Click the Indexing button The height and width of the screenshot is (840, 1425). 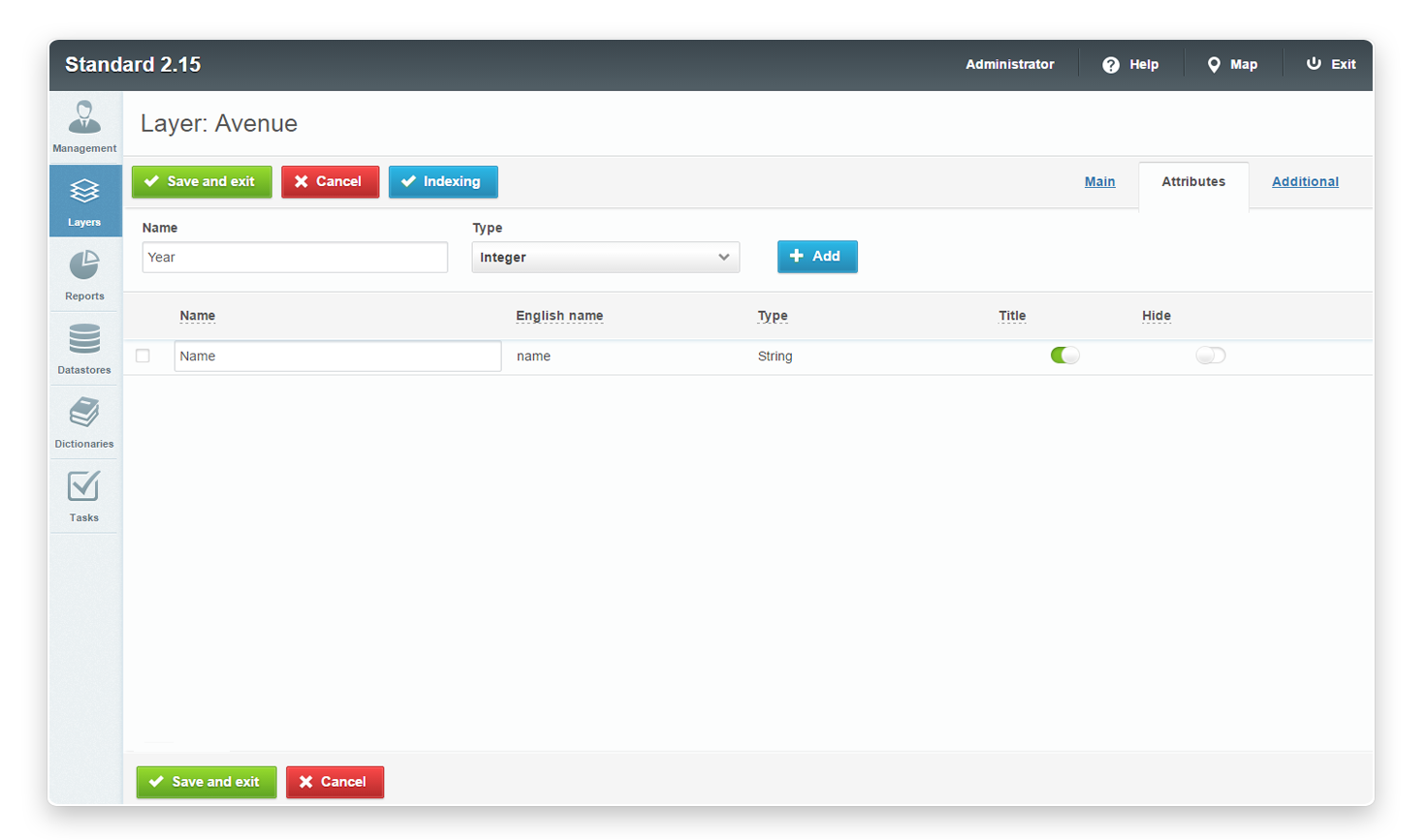[443, 181]
